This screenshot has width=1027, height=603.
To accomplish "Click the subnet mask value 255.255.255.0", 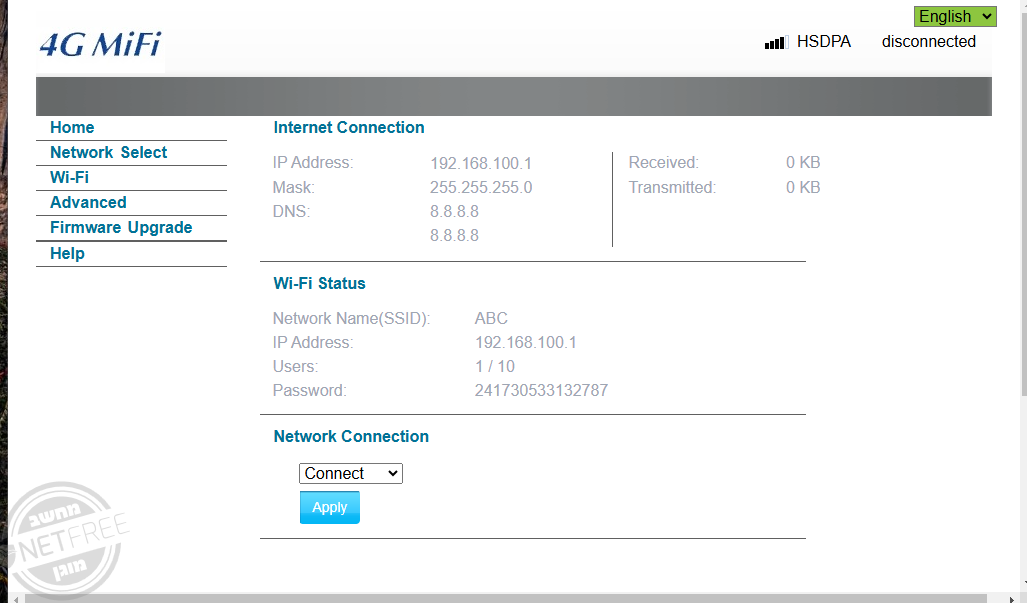I will tap(481, 187).
